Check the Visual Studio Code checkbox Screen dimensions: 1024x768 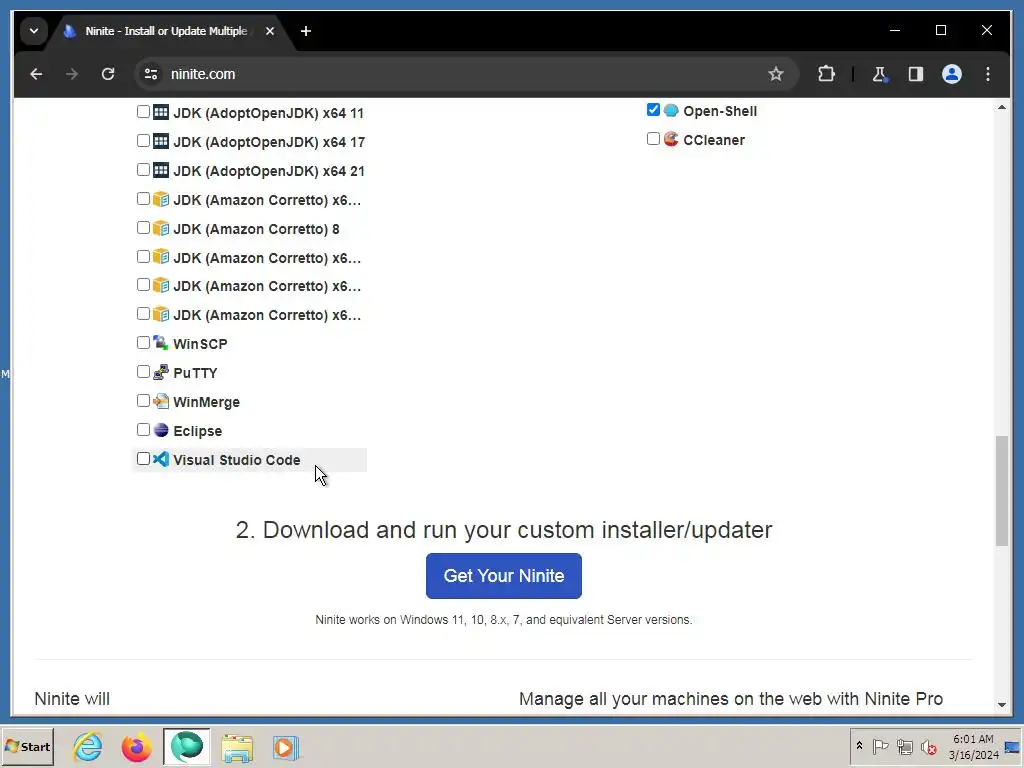coord(143,458)
